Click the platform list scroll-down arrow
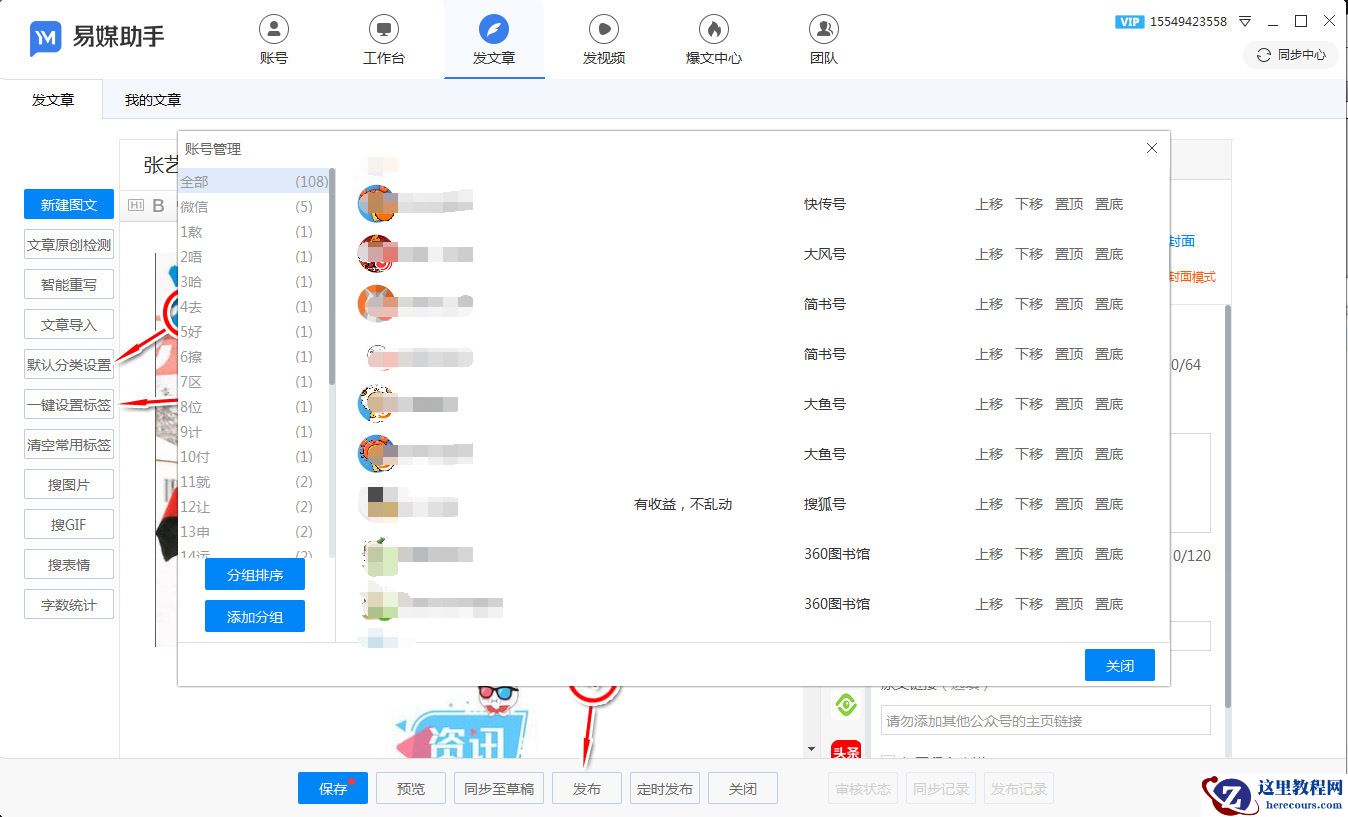The image size is (1348, 817). click(x=811, y=748)
